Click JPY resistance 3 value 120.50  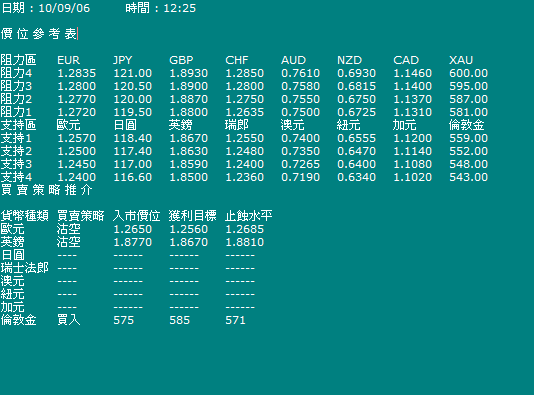pos(132,86)
